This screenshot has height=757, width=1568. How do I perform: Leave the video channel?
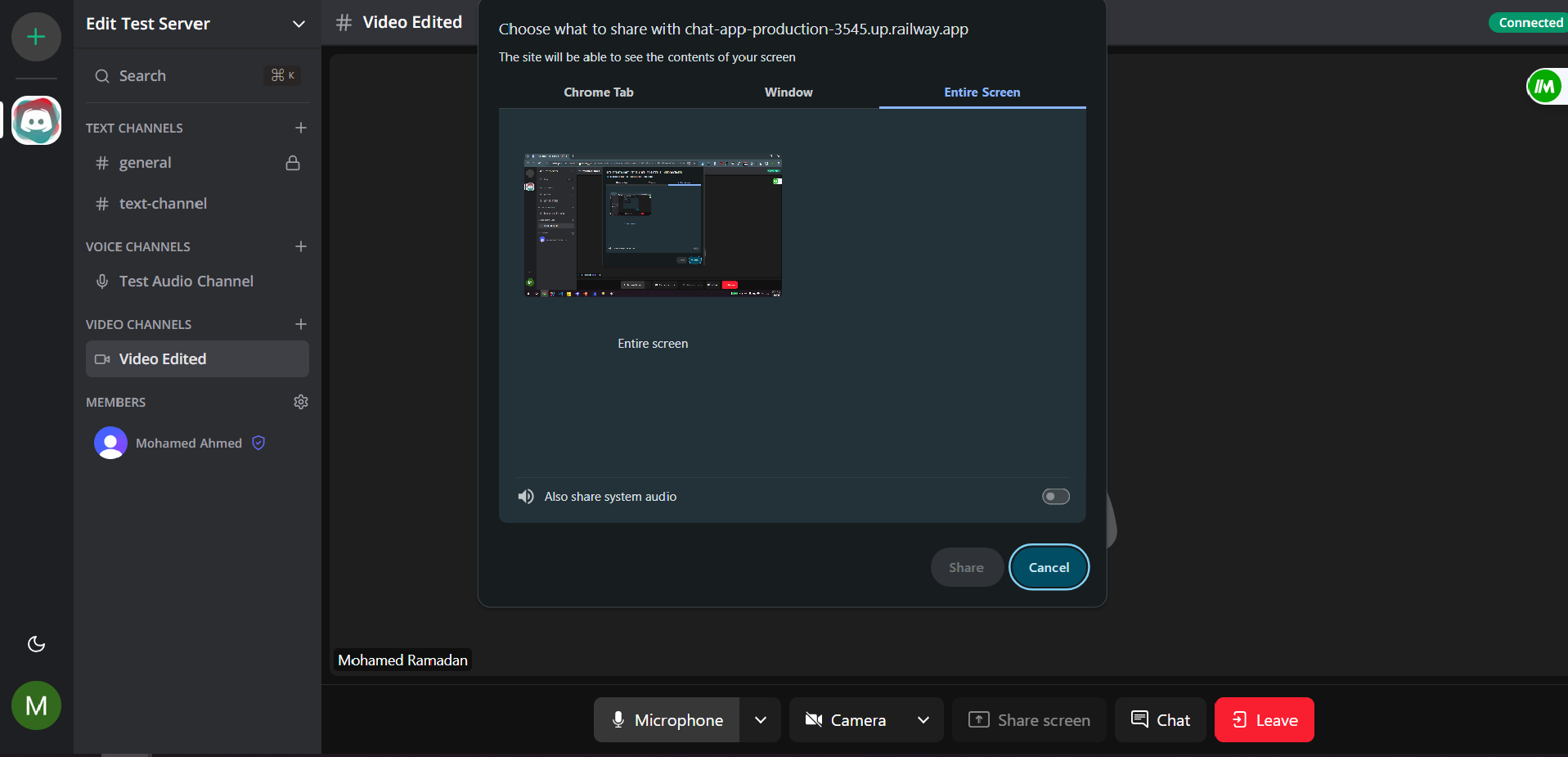click(x=1265, y=720)
